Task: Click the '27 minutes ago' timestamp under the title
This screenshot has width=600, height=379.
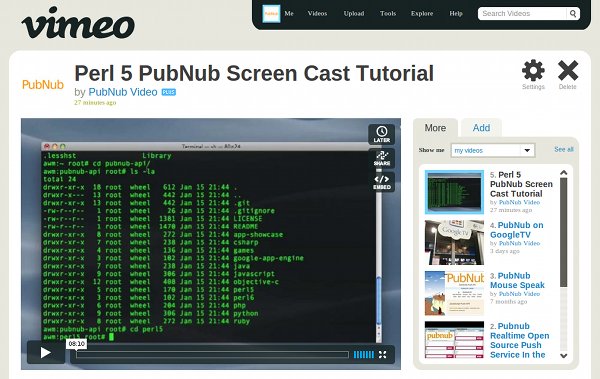Action: click(x=95, y=103)
